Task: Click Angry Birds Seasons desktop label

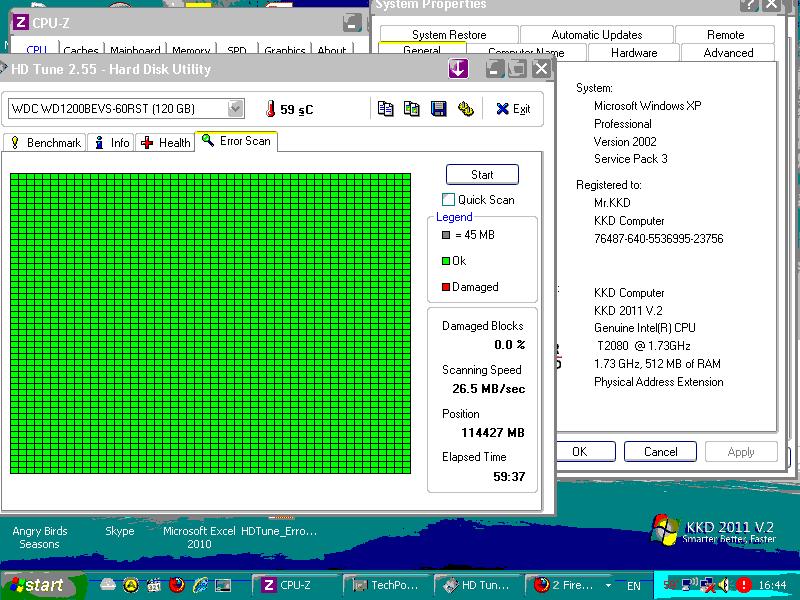Action: coord(40,537)
